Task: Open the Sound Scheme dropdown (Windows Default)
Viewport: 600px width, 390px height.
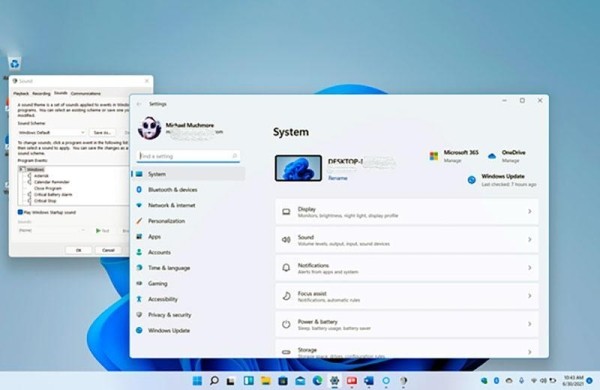Action: [x=52, y=132]
